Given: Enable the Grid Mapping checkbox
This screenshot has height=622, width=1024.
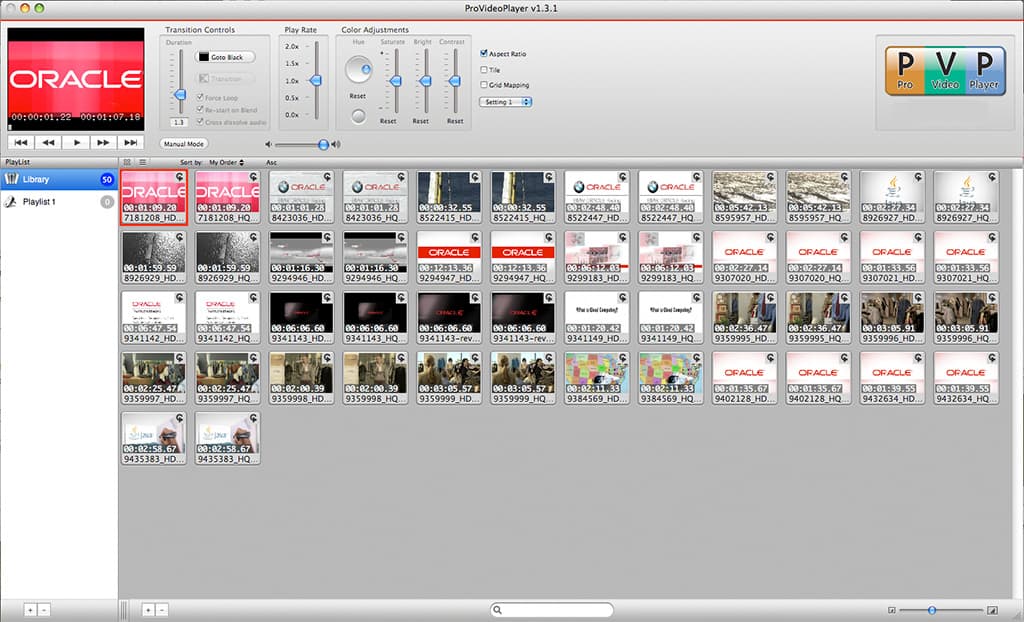Looking at the screenshot, I should click(484, 84).
